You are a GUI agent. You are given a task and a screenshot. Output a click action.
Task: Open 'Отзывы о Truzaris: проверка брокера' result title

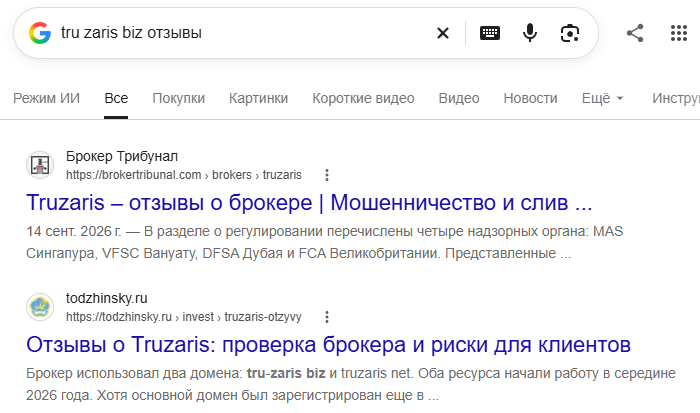(x=328, y=345)
